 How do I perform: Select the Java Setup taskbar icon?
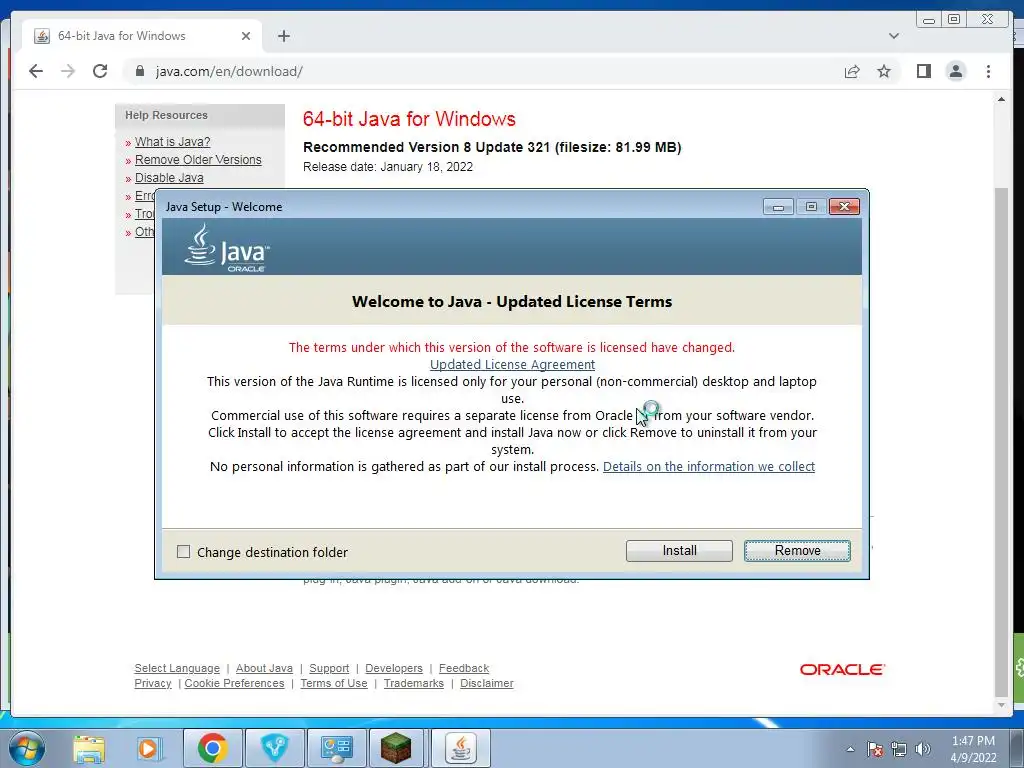[460, 748]
